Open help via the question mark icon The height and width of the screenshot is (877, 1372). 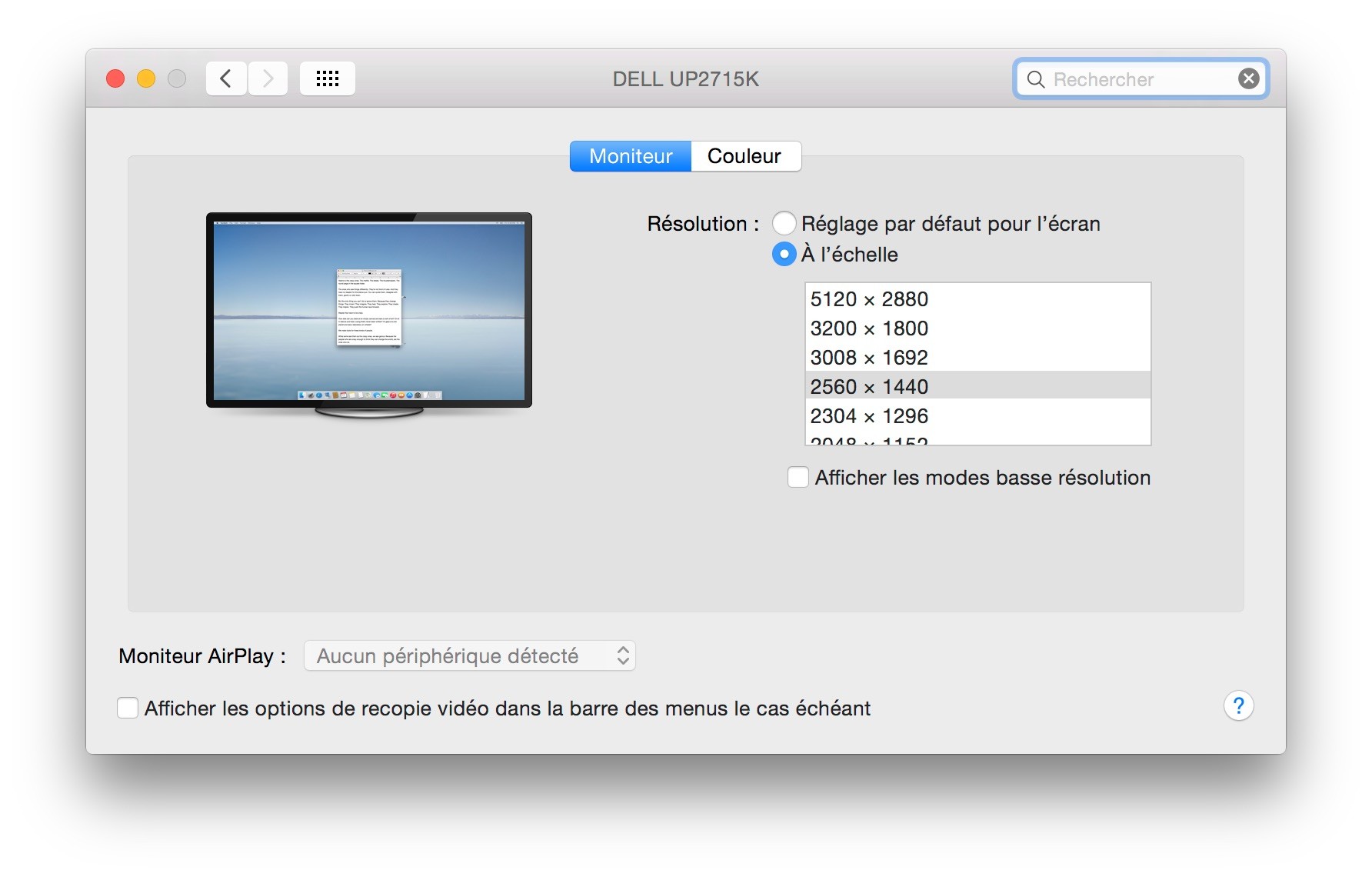pyautogui.click(x=1239, y=705)
